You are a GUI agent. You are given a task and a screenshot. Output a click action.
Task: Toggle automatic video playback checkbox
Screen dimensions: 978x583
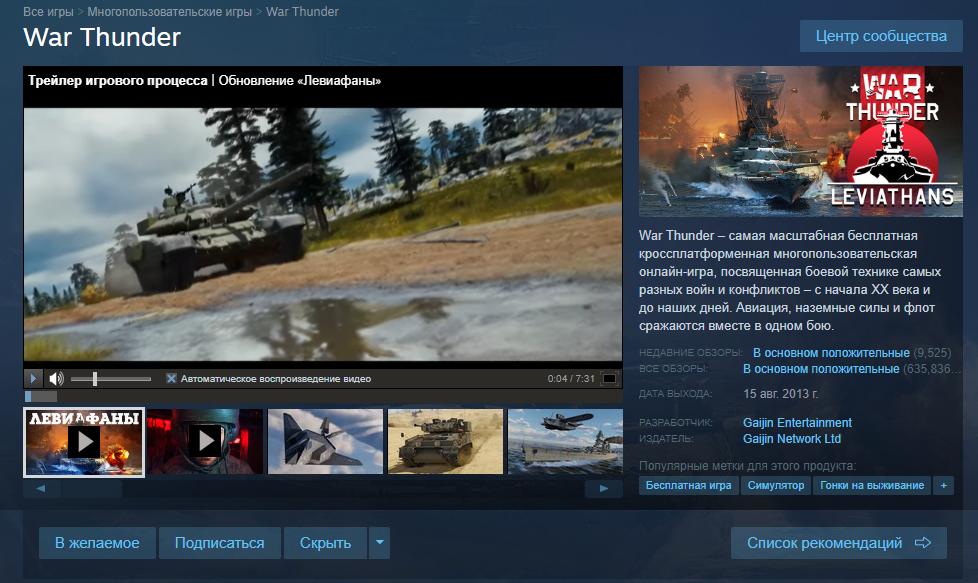[x=171, y=378]
